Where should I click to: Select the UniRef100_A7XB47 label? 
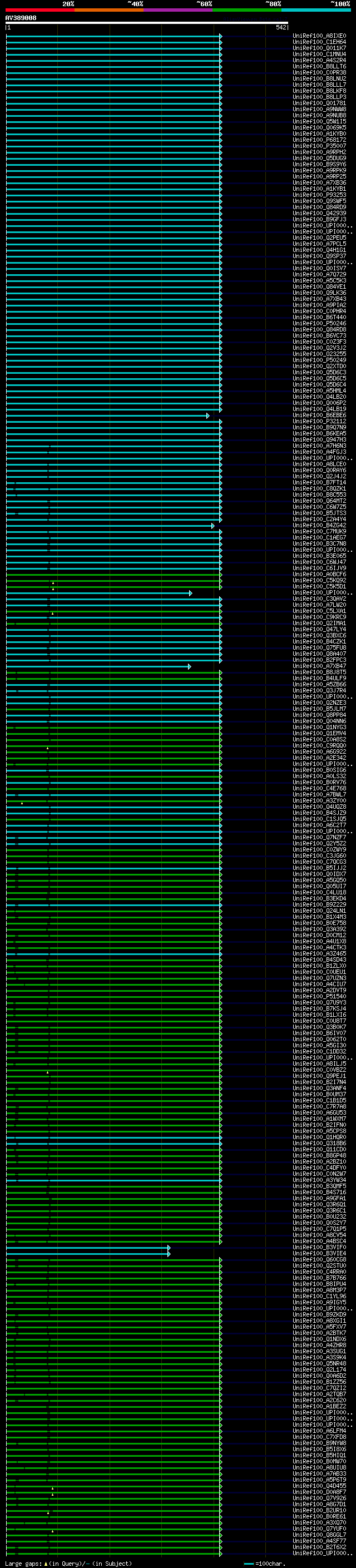(x=319, y=666)
